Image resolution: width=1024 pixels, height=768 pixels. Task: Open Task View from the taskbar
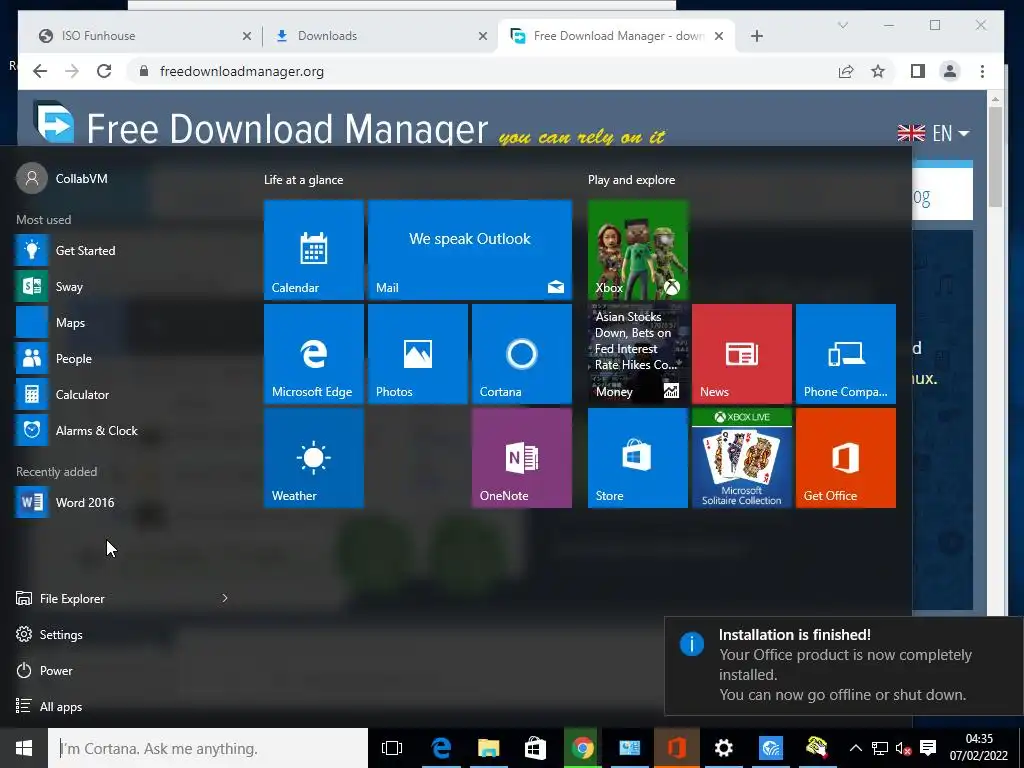point(392,748)
